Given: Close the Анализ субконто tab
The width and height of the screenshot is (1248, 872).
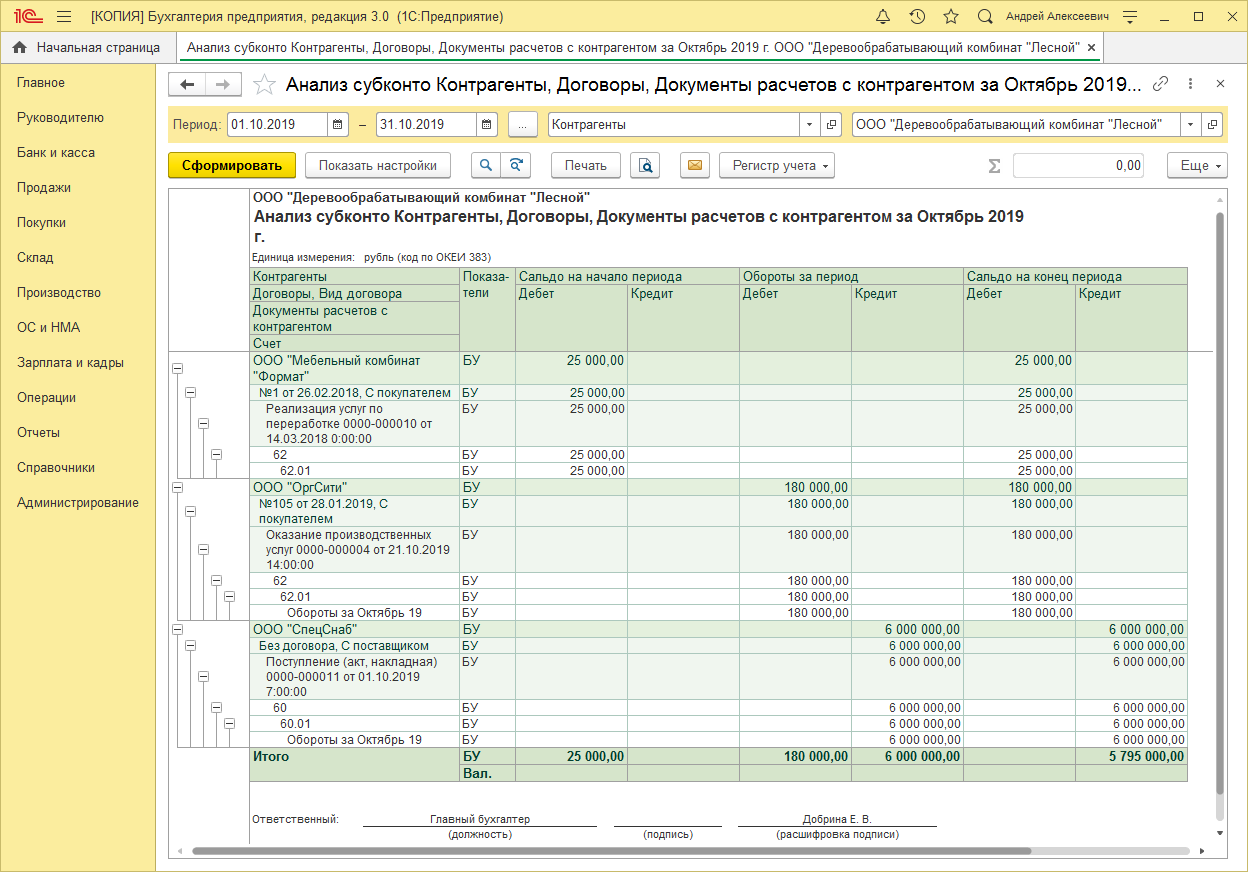Looking at the screenshot, I should [1091, 47].
